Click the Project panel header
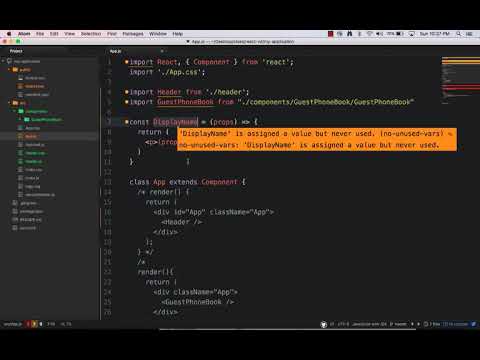The width and height of the screenshot is (480, 360). pos(16,51)
